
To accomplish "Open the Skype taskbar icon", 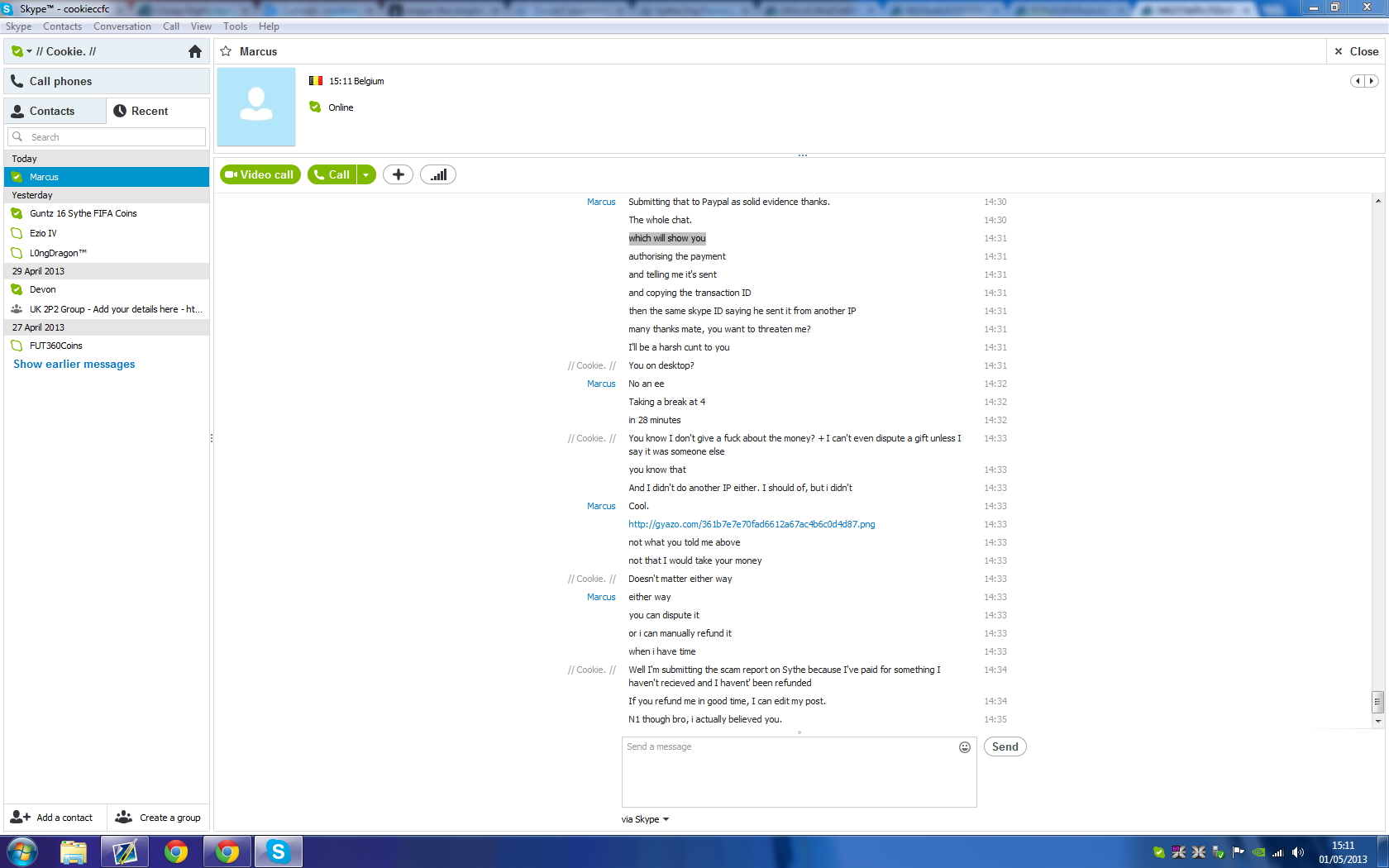I will click(x=279, y=851).
